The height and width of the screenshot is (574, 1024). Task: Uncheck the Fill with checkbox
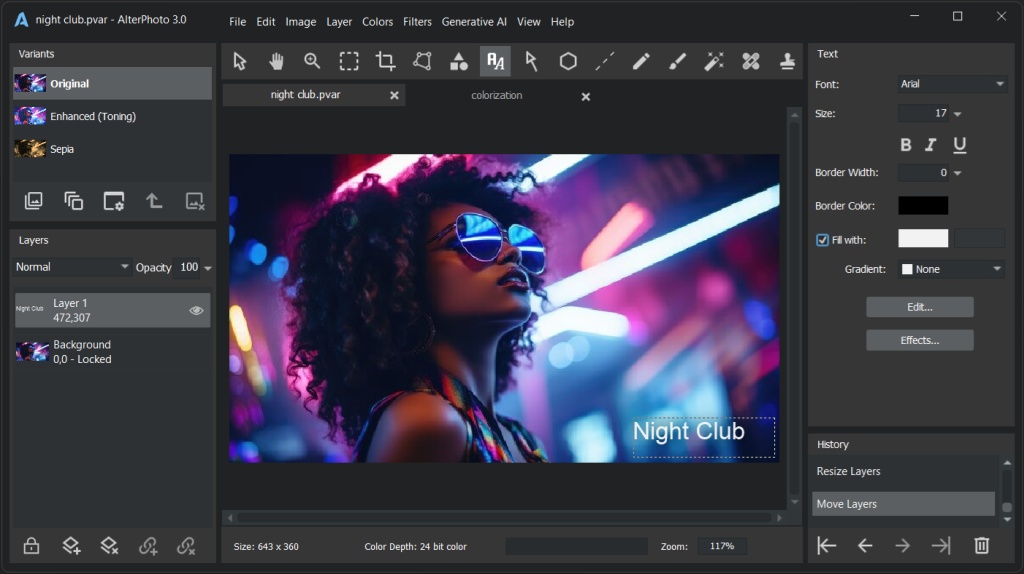coord(823,240)
